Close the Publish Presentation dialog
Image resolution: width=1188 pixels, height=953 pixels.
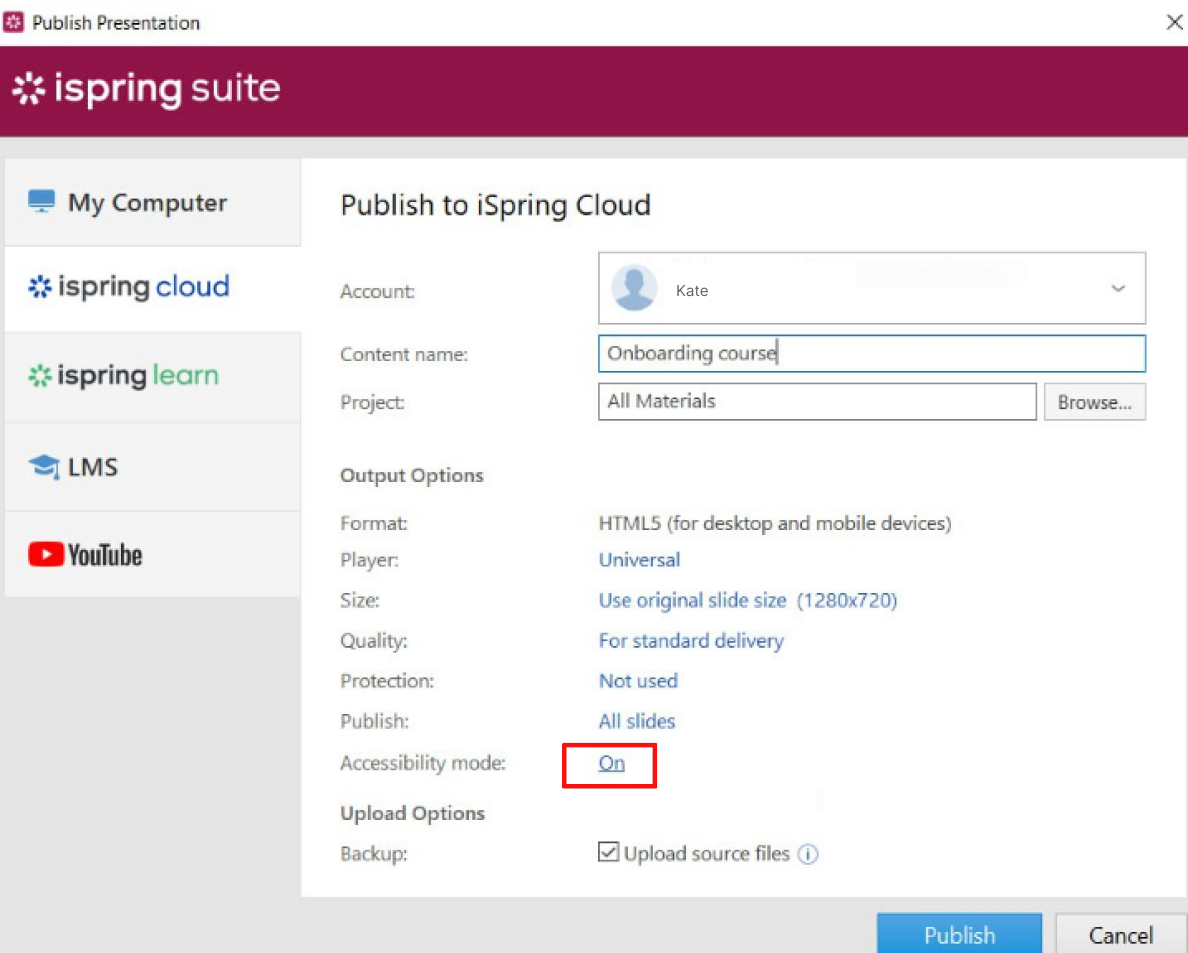1174,22
